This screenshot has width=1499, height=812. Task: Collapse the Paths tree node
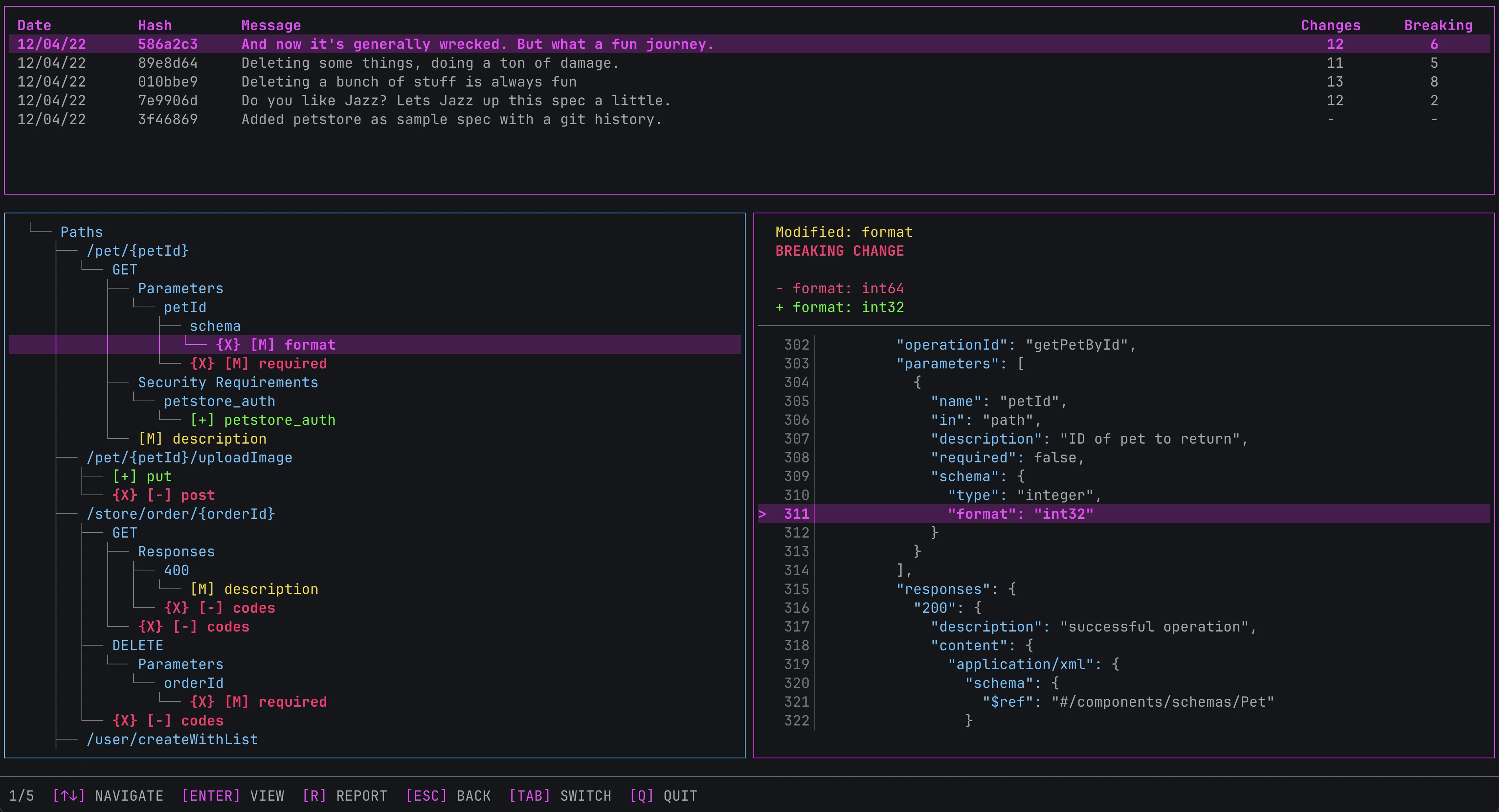(81, 232)
